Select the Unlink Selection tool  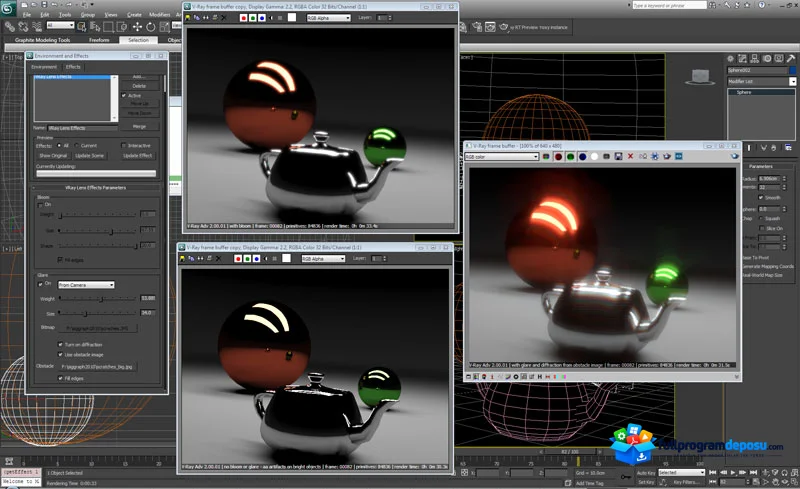[23, 26]
